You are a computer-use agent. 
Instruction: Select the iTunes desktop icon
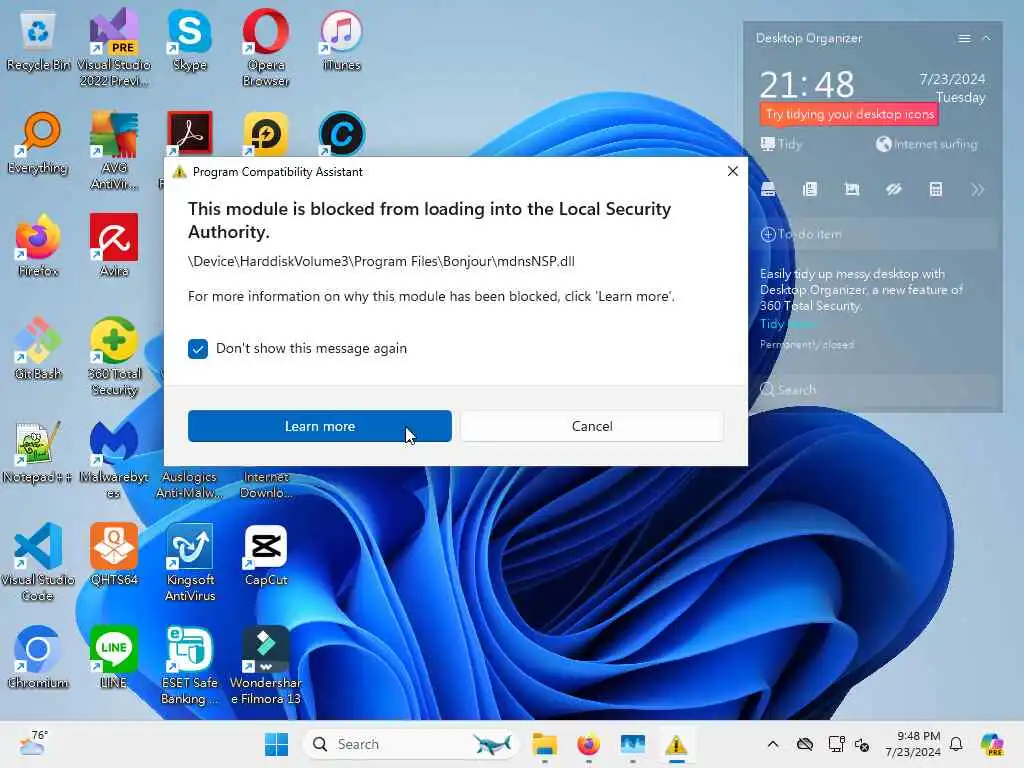(x=341, y=42)
